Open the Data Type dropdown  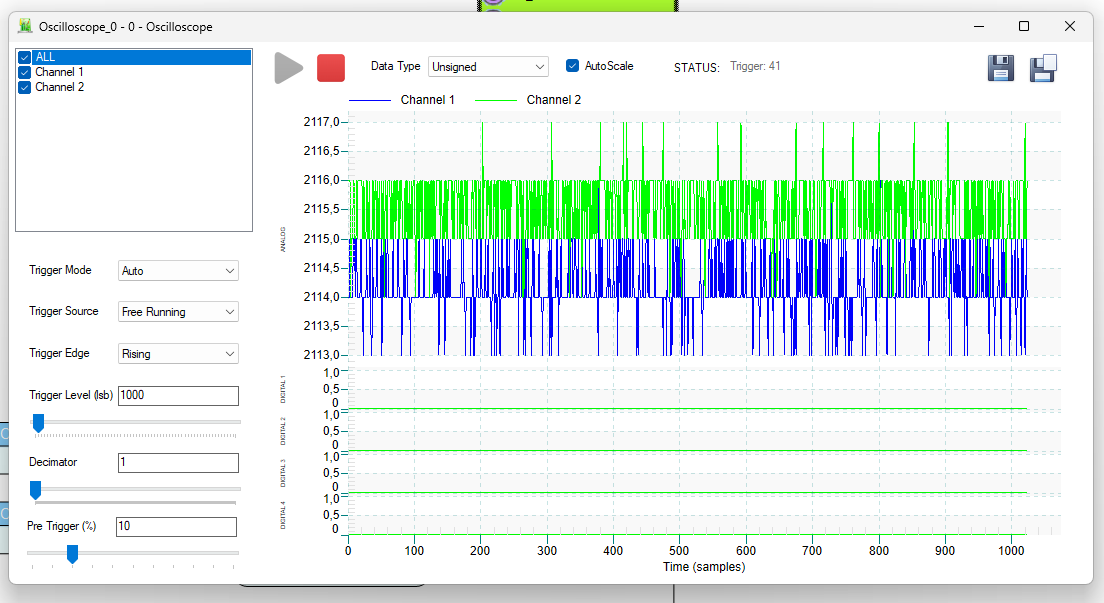(488, 66)
